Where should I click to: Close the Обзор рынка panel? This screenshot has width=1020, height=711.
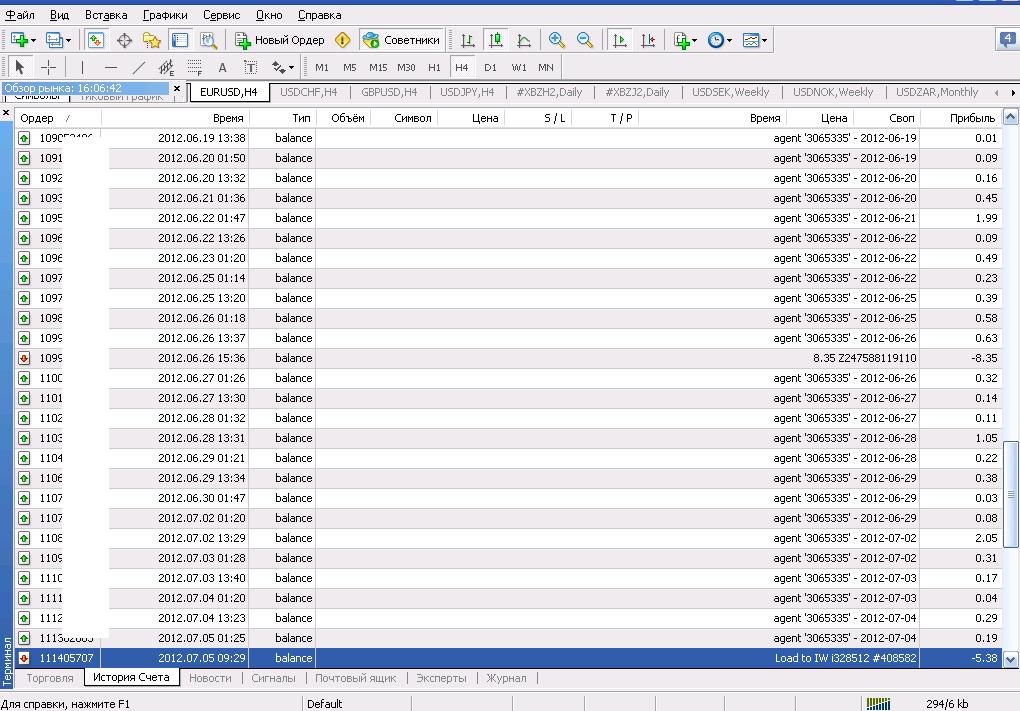(x=176, y=88)
